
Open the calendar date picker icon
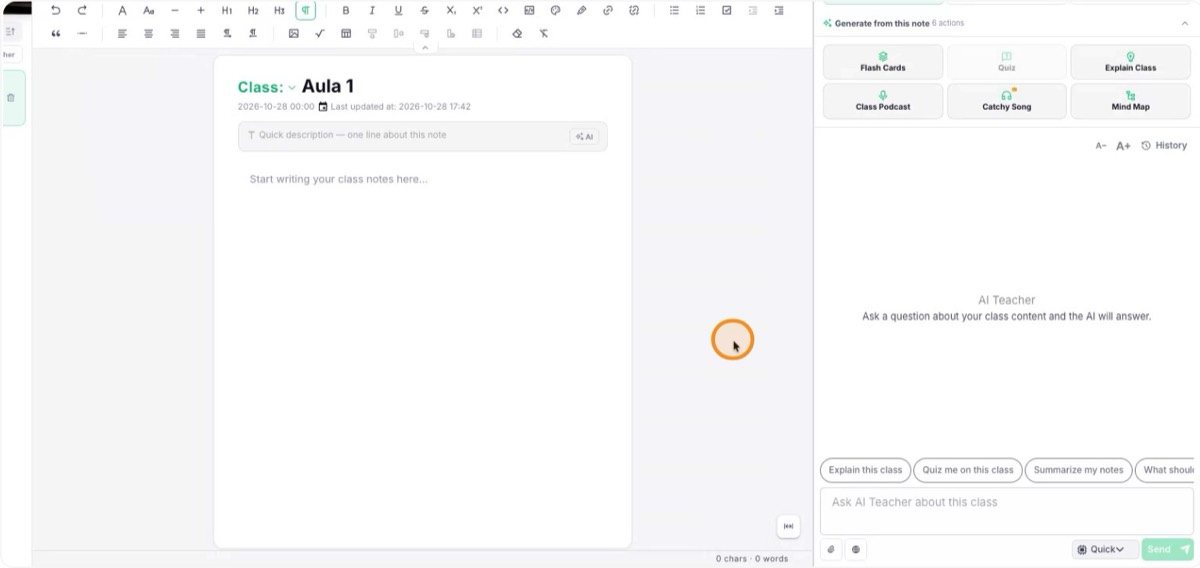point(323,106)
